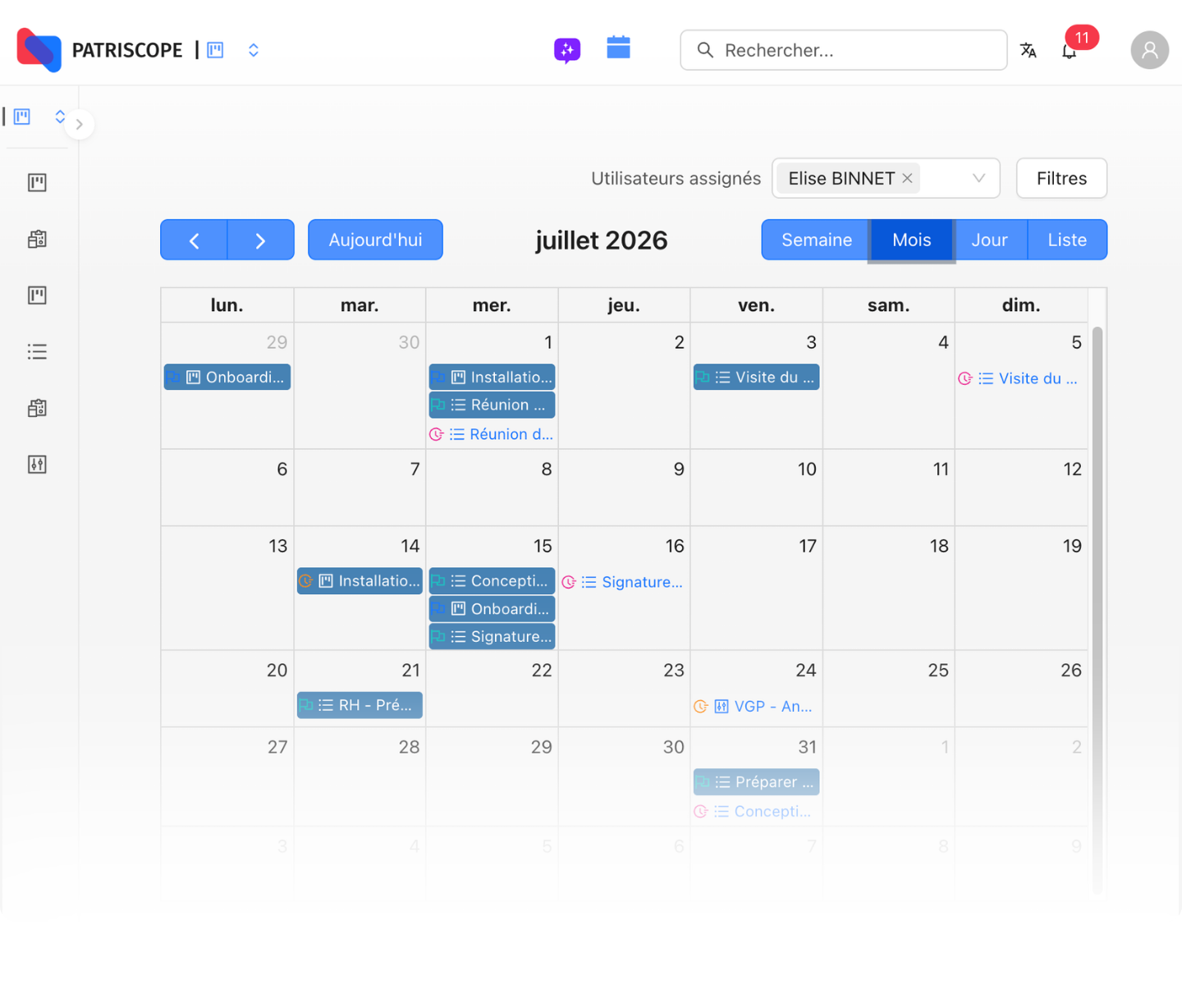Screen dimensions: 1182x1008
Task: Click the board icon beside PATRISCOPE title
Action: [215, 50]
